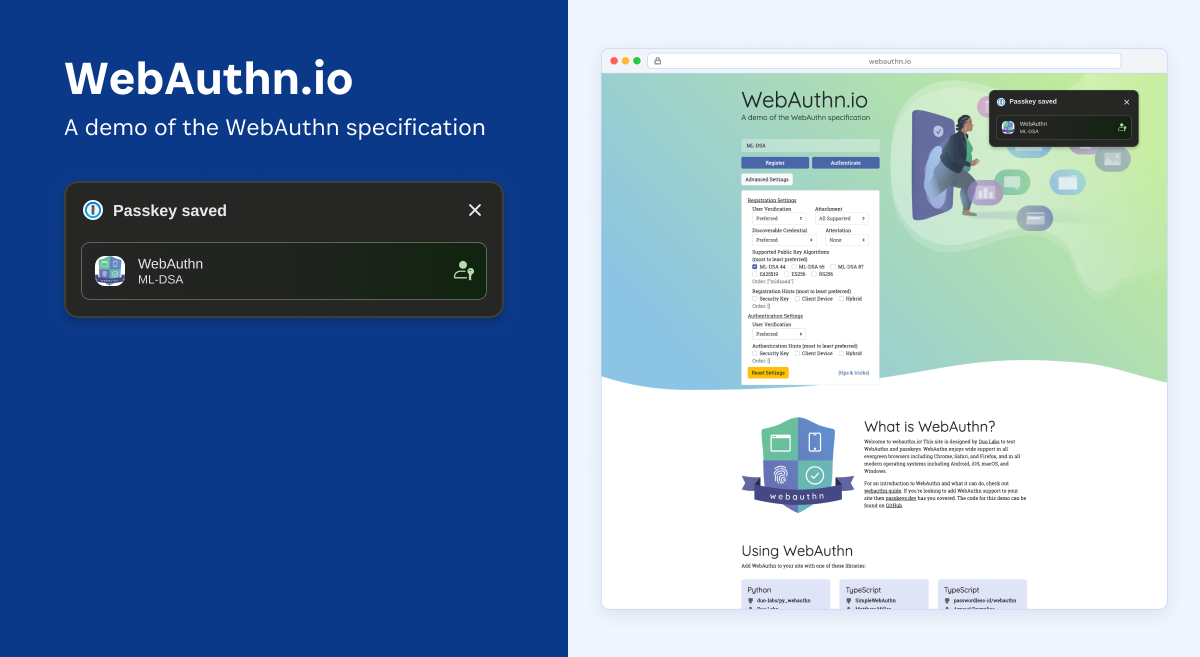The height and width of the screenshot is (657, 1200).
Task: Check Hybrid under Authentication Hints
Action: click(841, 353)
